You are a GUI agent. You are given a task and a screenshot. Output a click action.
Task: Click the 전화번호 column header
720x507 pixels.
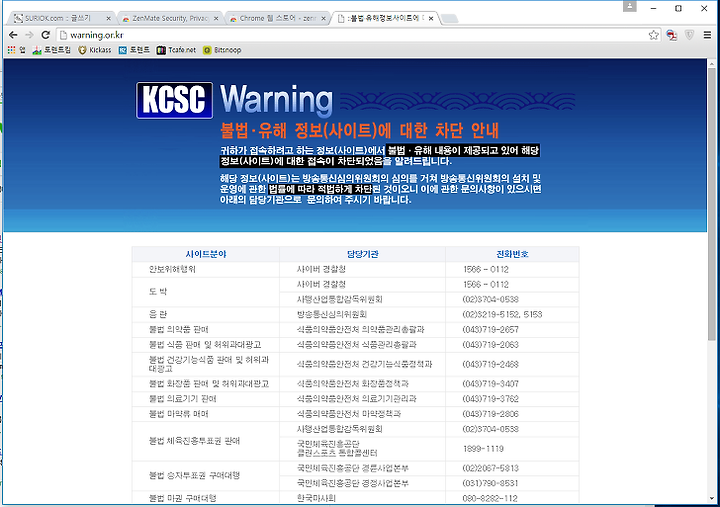(x=512, y=254)
